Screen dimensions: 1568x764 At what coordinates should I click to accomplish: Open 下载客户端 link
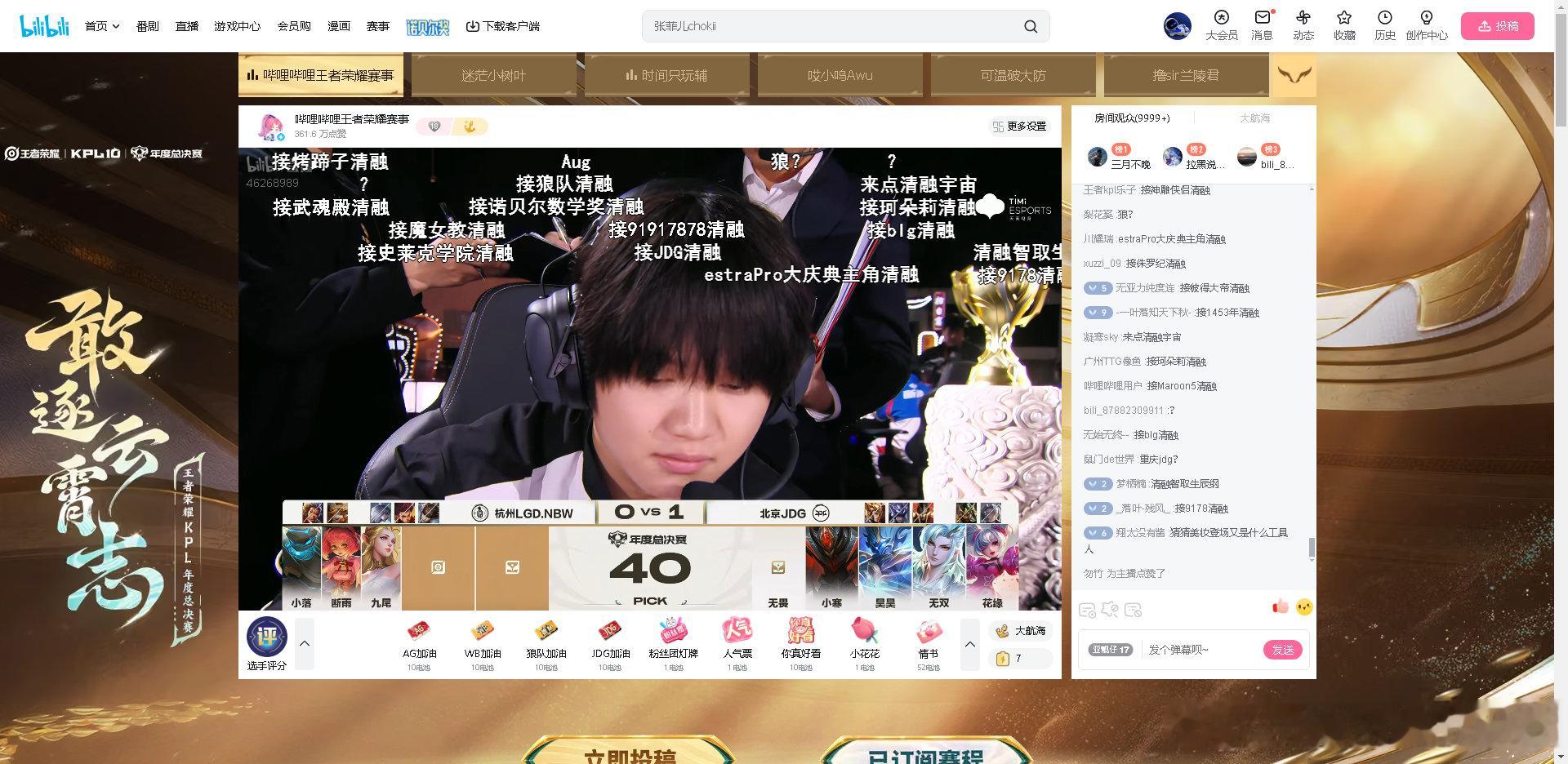click(x=503, y=26)
